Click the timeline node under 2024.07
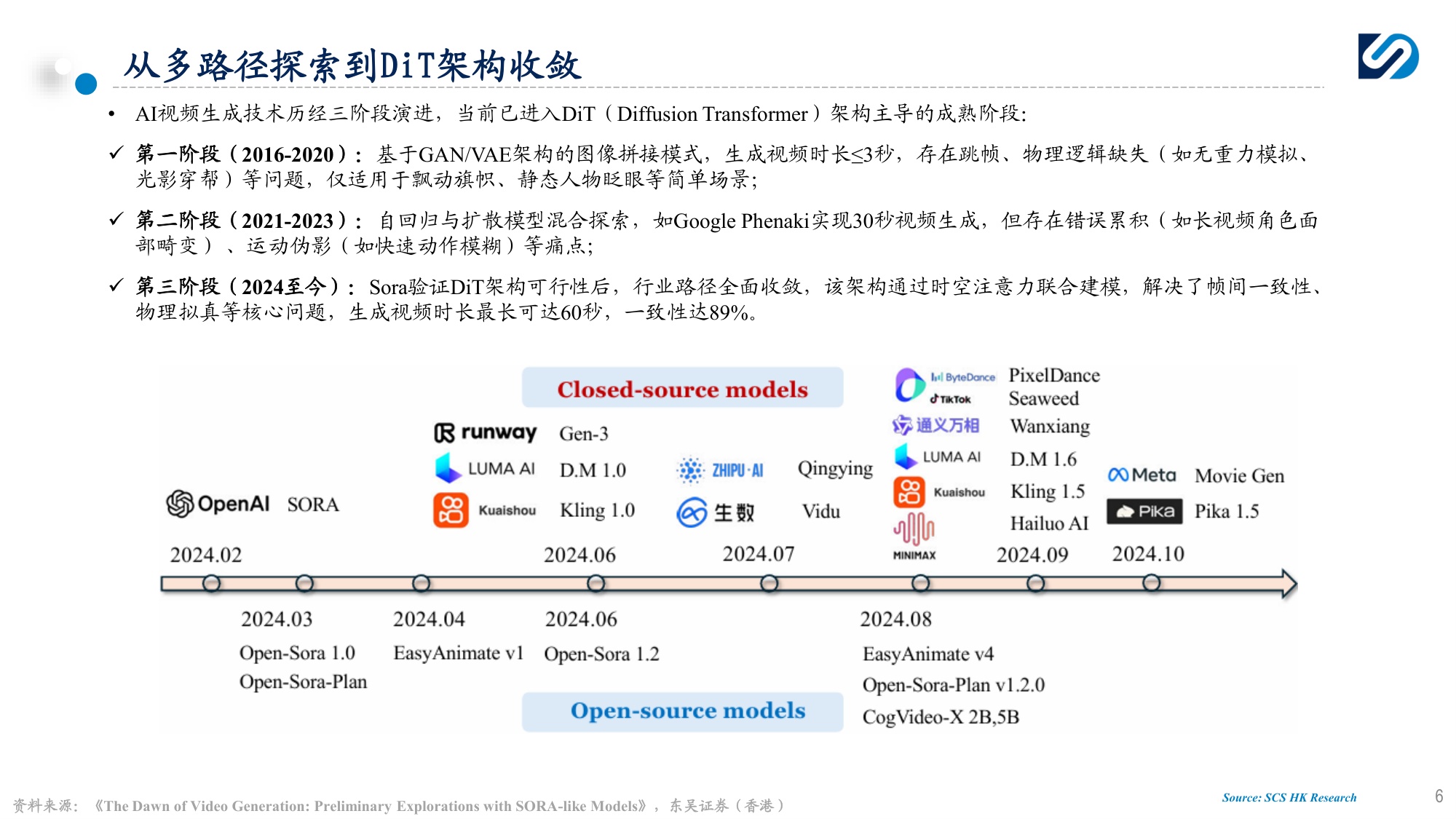 coord(769,583)
